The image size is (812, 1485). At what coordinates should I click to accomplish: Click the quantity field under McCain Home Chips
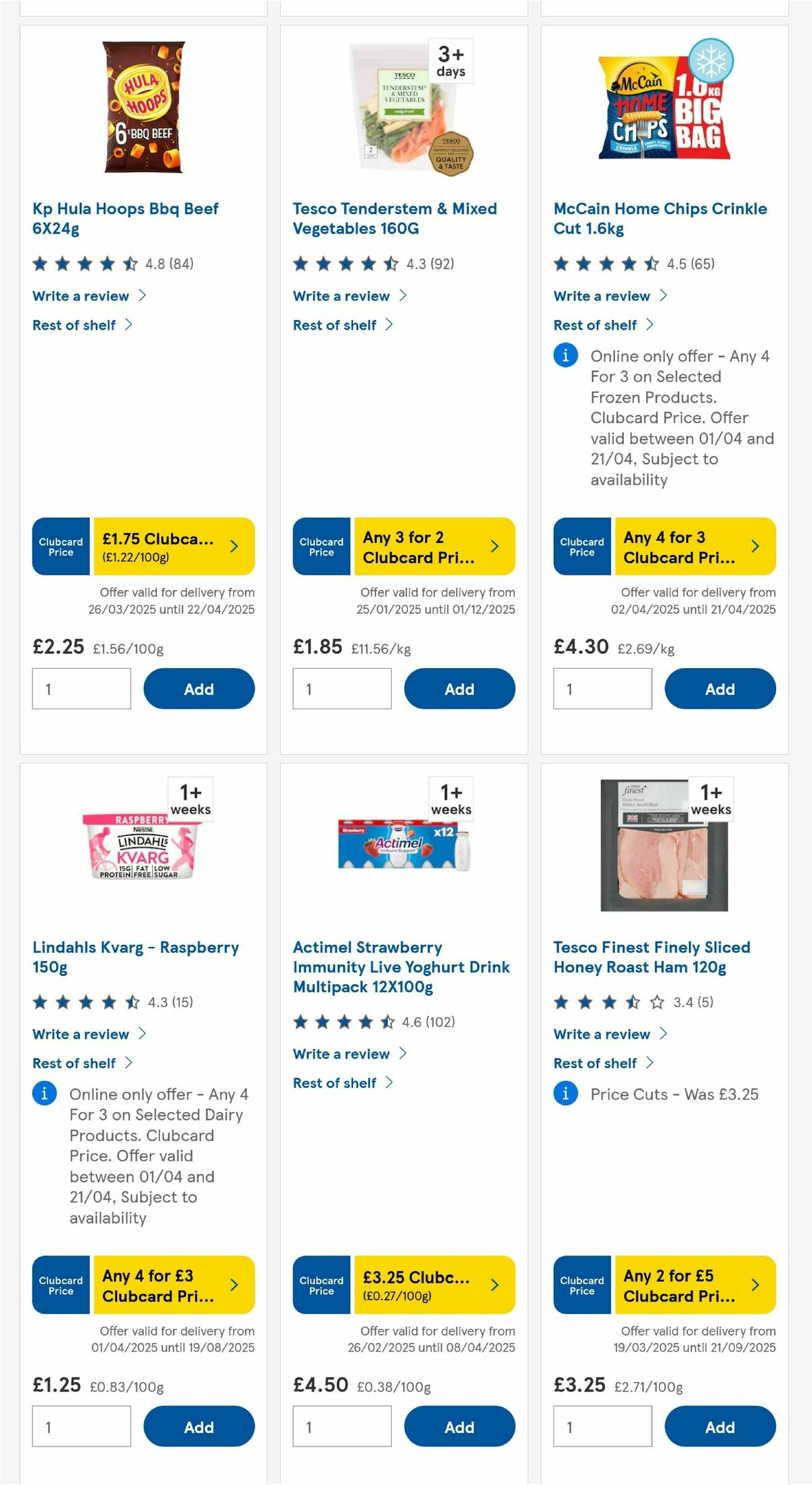pos(602,688)
